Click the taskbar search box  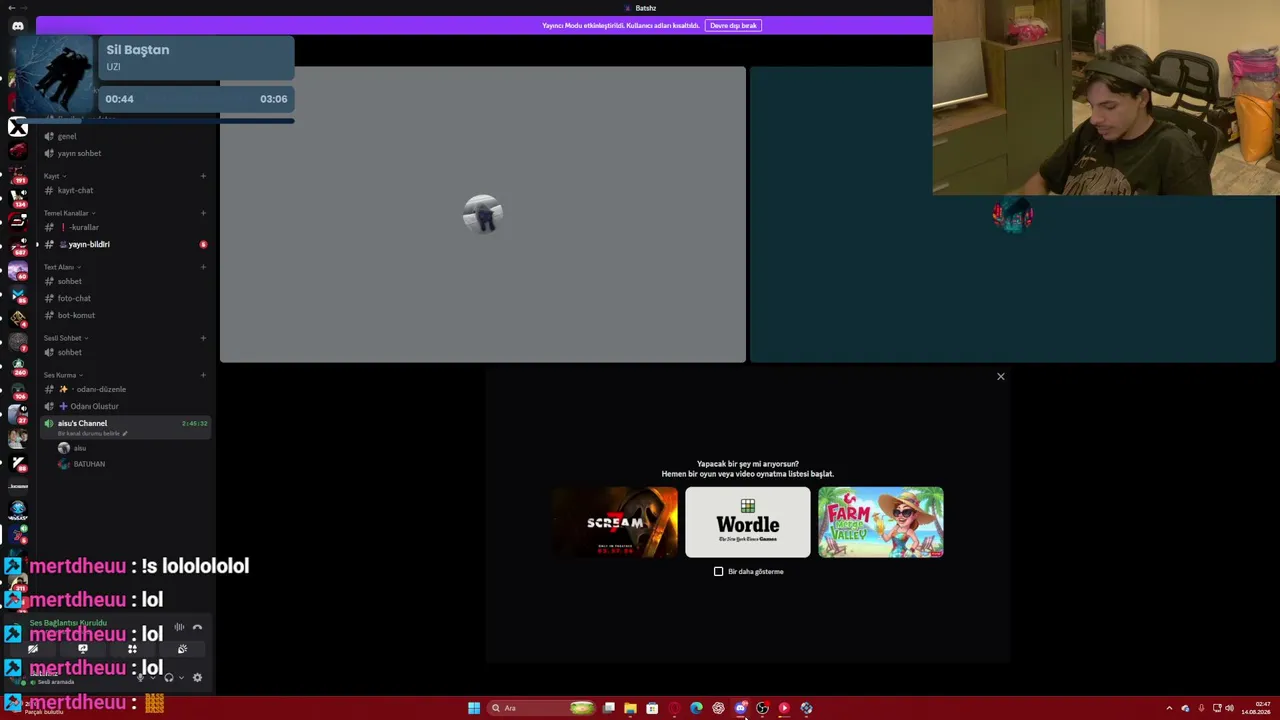point(540,708)
